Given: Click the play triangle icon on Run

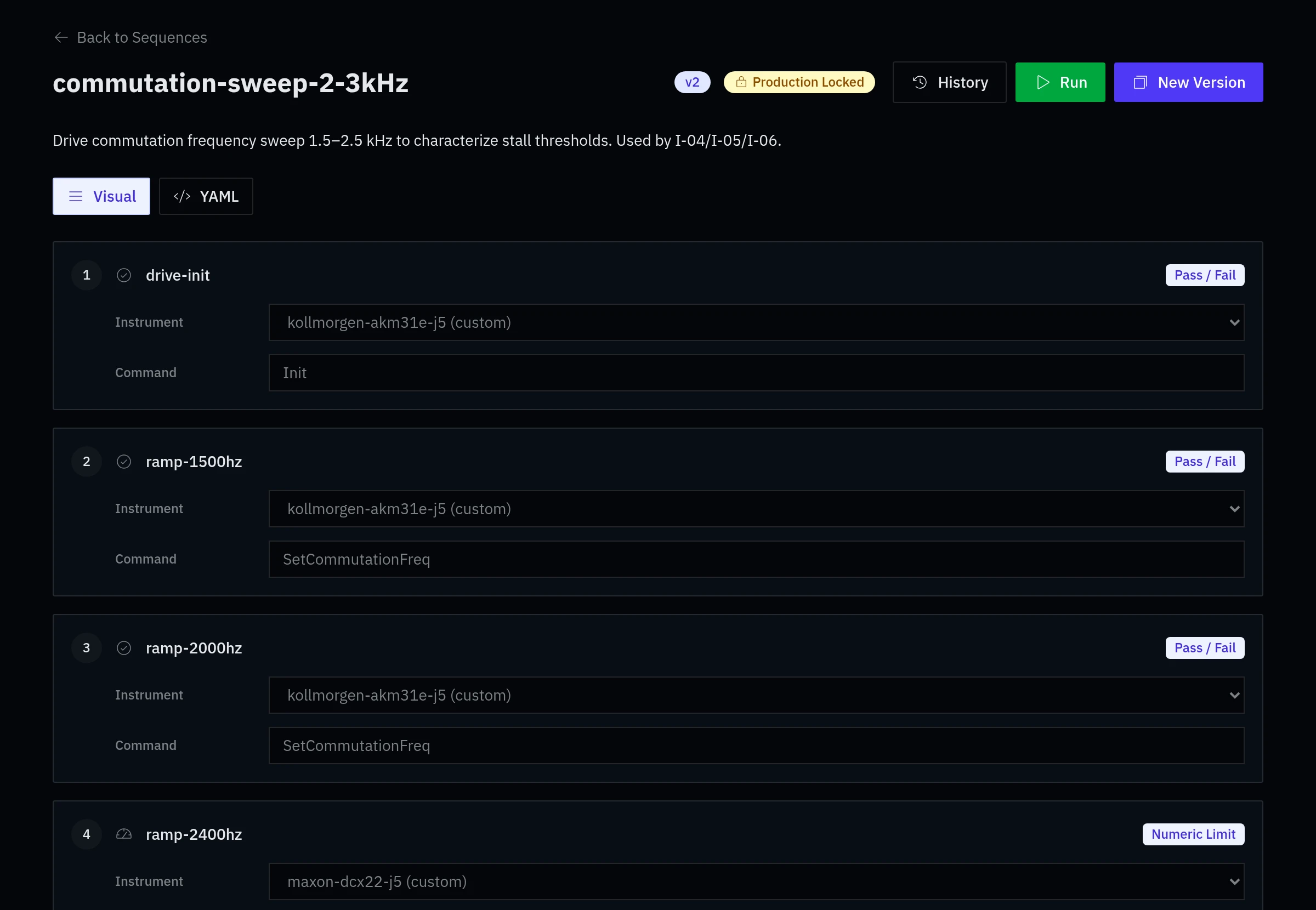Looking at the screenshot, I should [1043, 82].
